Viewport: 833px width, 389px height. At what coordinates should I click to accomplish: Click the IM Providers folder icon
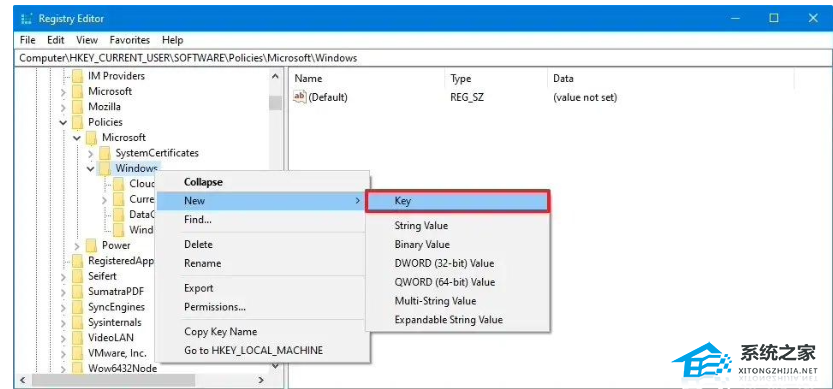click(x=78, y=76)
